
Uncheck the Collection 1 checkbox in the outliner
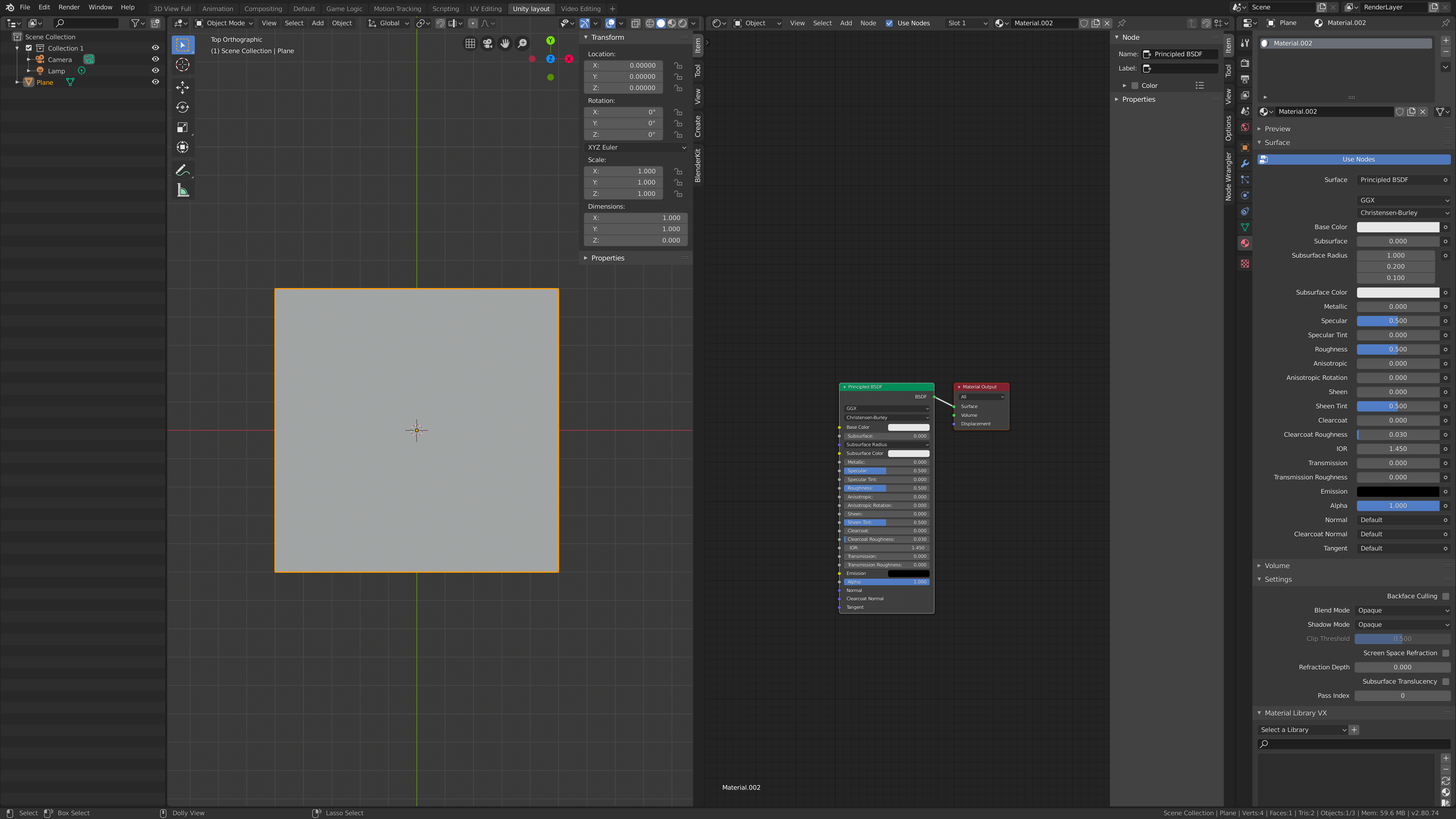(x=29, y=48)
